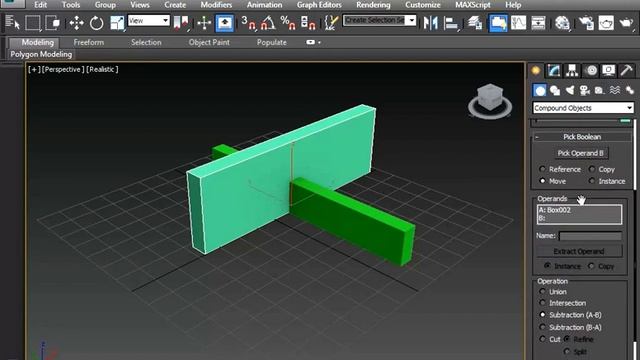This screenshot has height=360, width=640.
Task: Open the Render Setup icon
Action: point(586,22)
